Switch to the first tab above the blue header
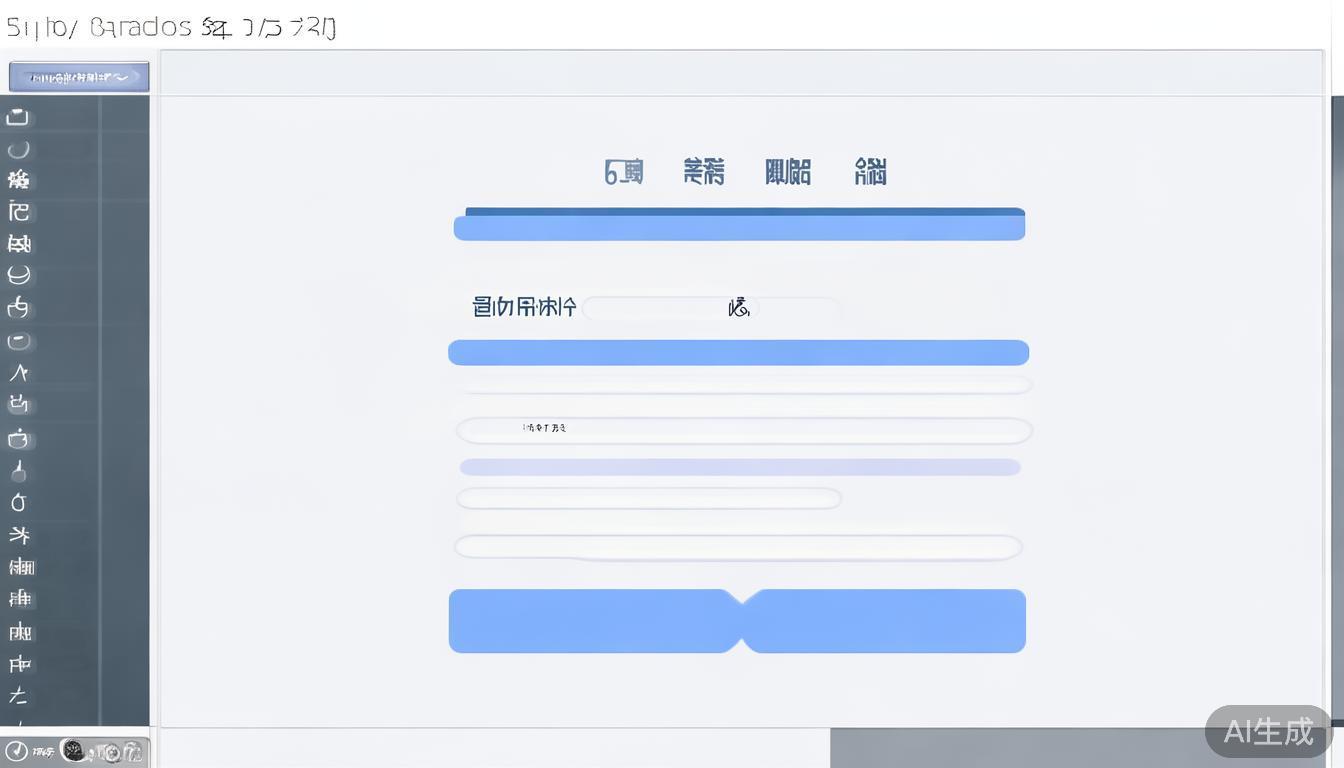This screenshot has width=1344, height=768. coord(622,172)
